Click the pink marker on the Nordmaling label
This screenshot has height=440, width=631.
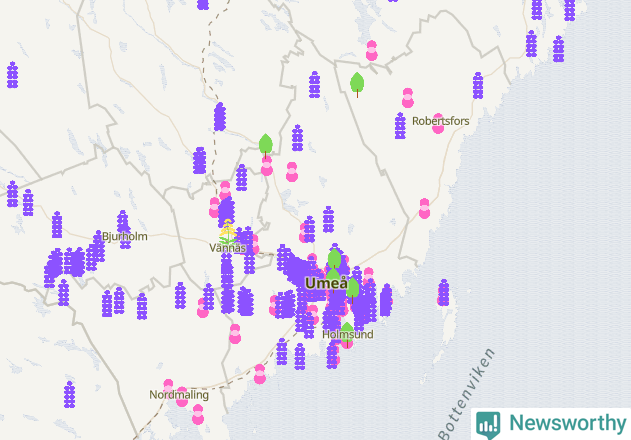tap(182, 397)
